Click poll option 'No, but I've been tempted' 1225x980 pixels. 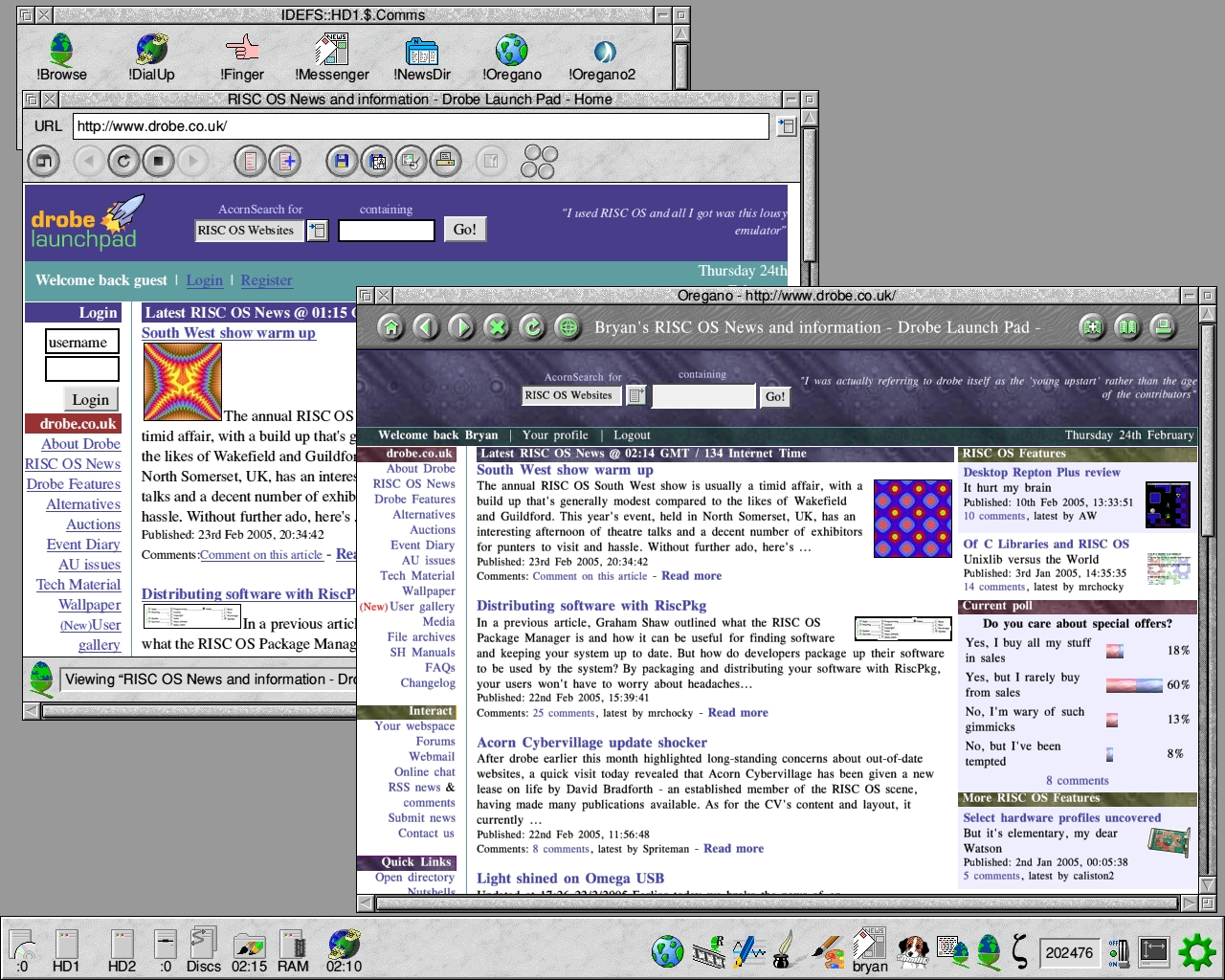coord(1013,754)
